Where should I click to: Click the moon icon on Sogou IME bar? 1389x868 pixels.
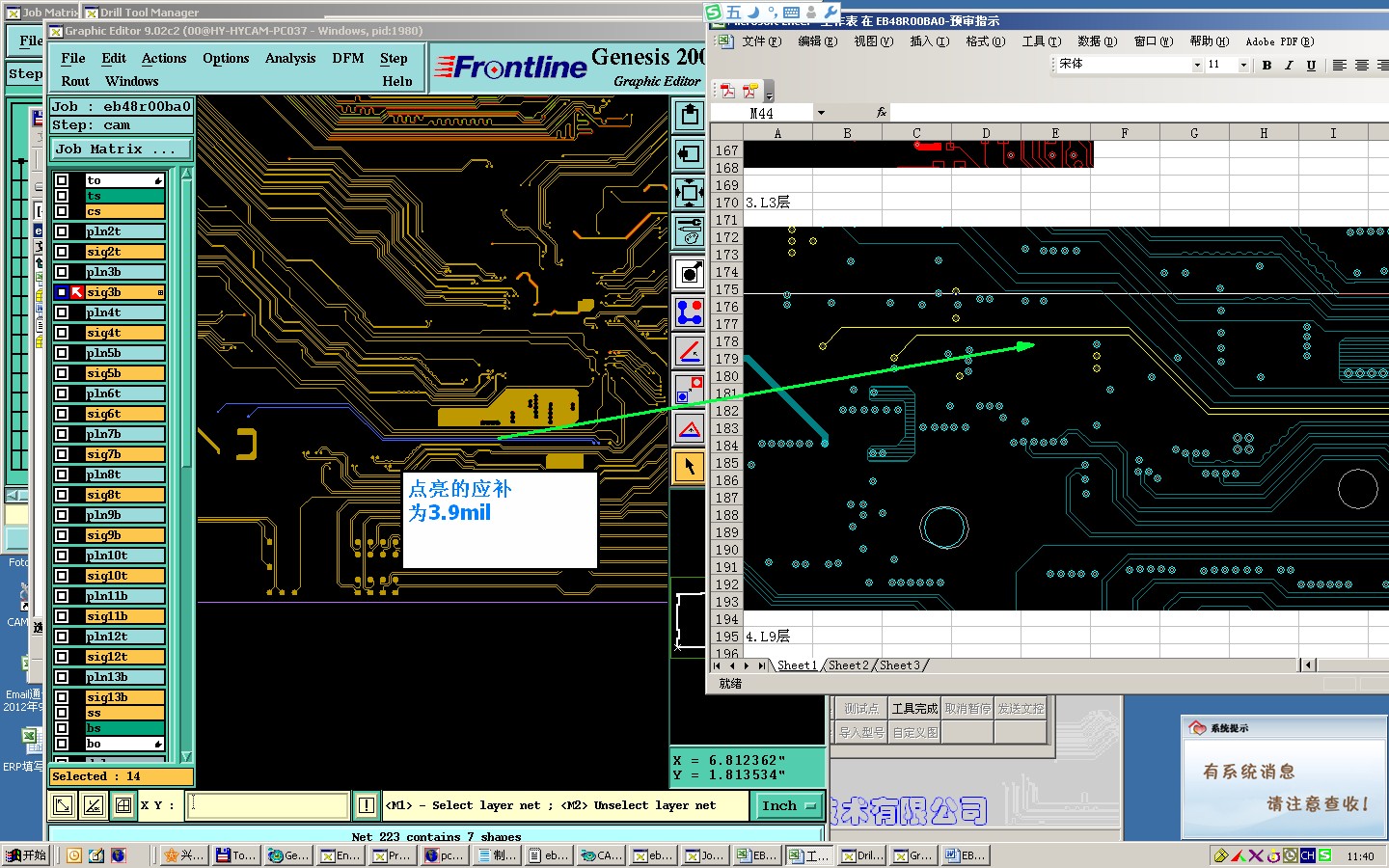point(753,12)
